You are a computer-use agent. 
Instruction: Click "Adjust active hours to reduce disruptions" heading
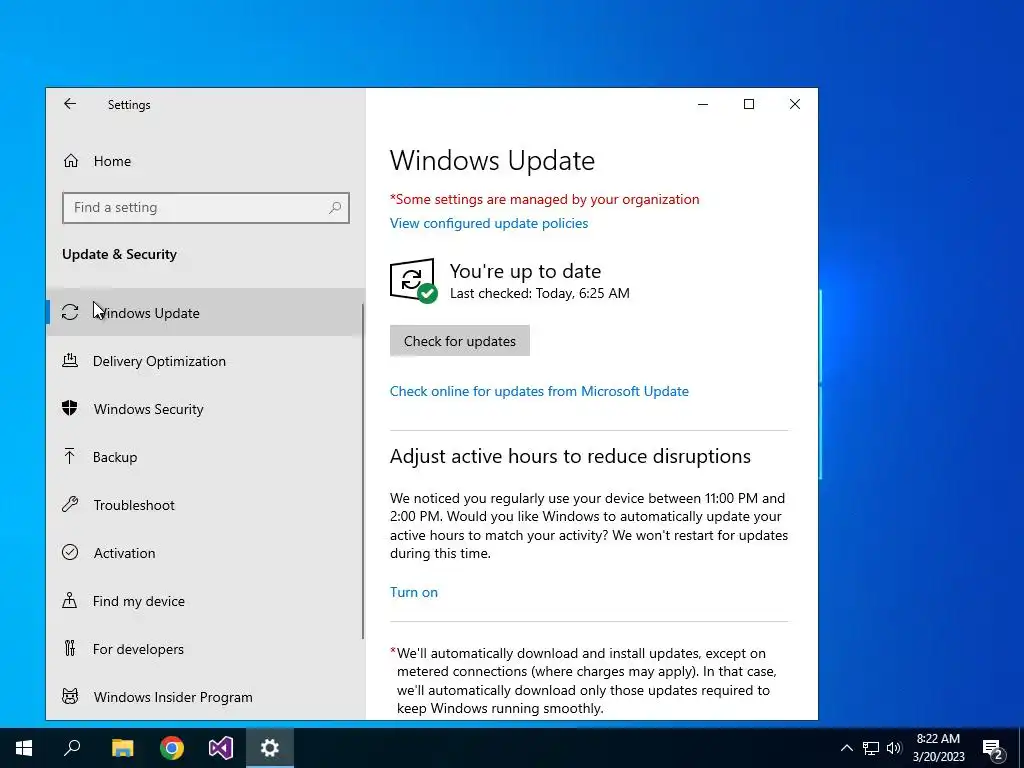coord(570,456)
